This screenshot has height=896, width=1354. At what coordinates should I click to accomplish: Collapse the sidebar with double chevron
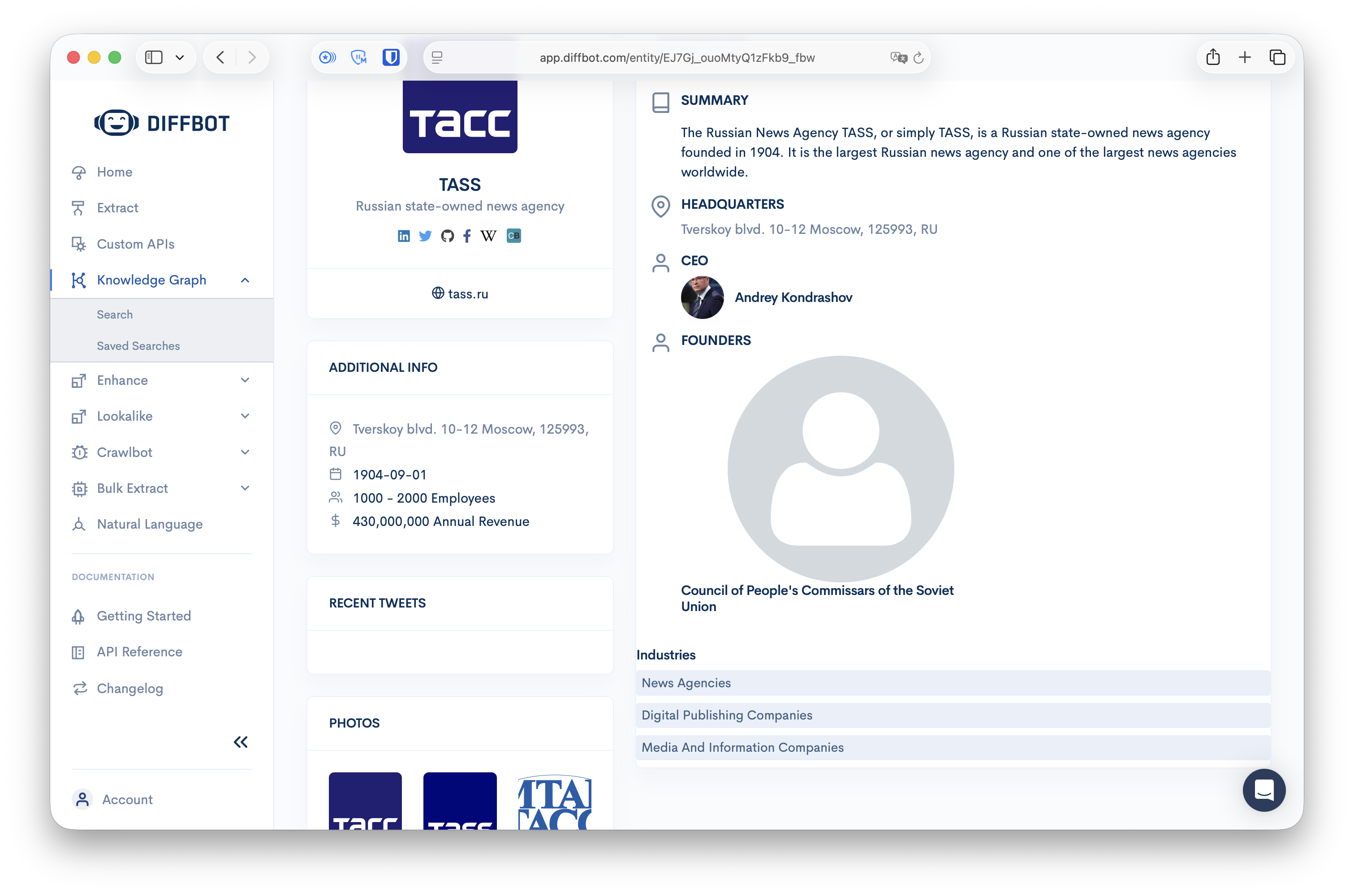[241, 742]
